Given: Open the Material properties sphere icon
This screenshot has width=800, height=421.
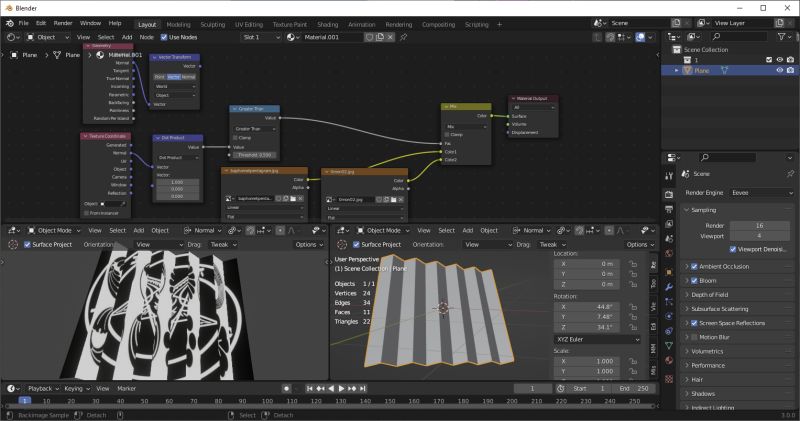Looking at the screenshot, I should tap(669, 361).
